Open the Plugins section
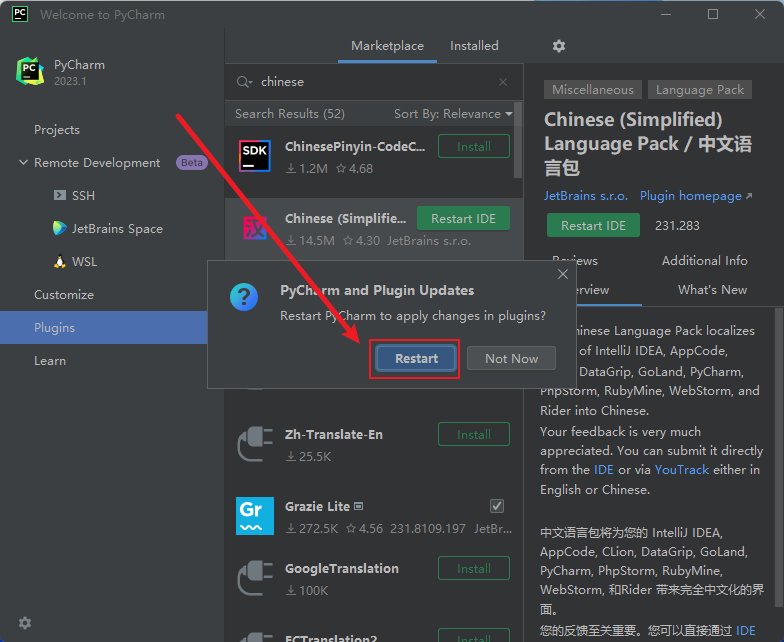784x642 pixels. (x=104, y=328)
